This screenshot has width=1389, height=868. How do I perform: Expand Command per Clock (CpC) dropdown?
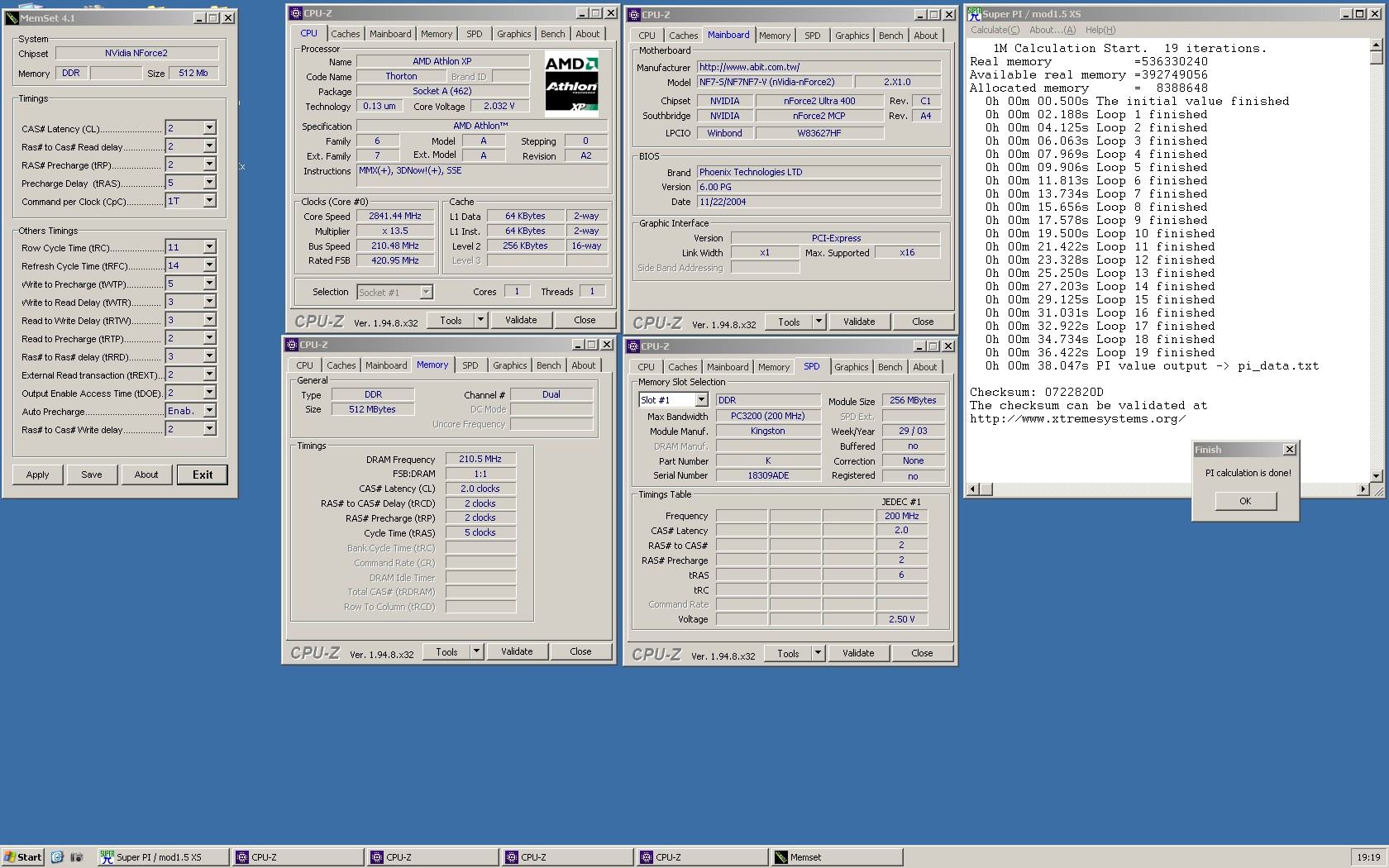[209, 201]
